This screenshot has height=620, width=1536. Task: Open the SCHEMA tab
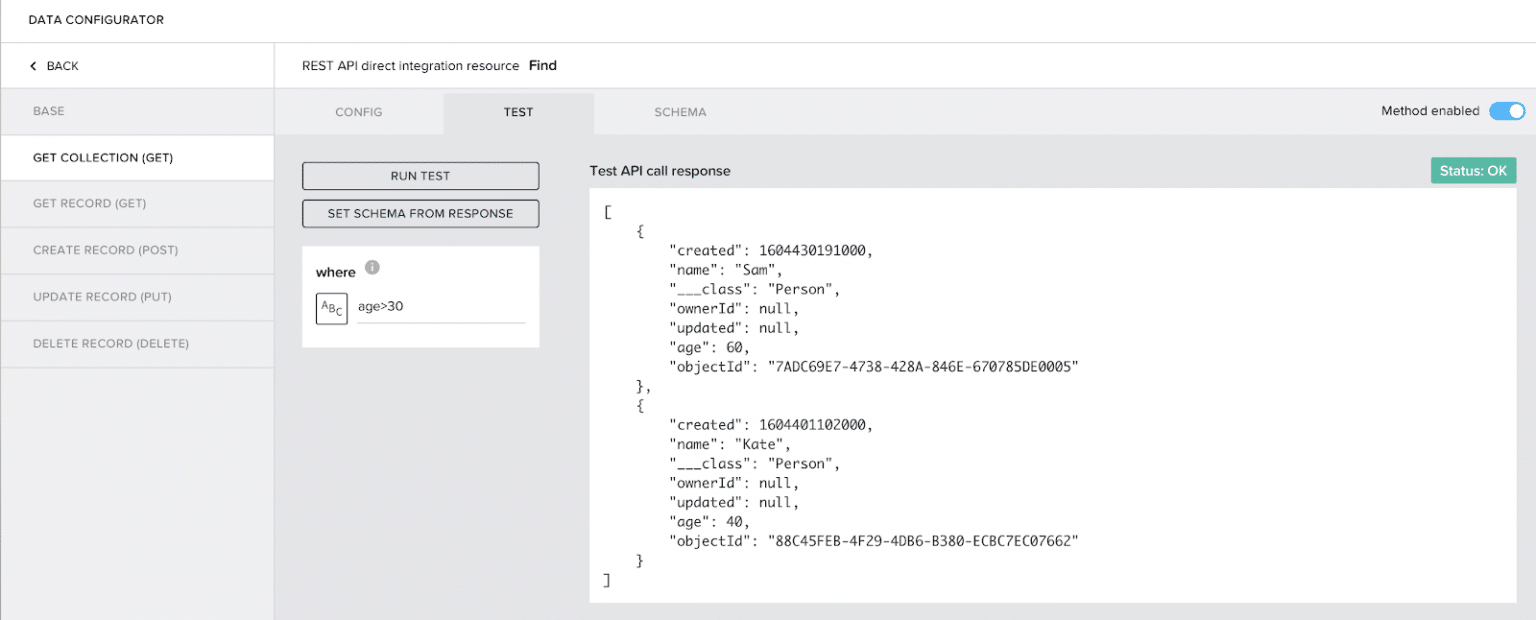click(x=680, y=112)
